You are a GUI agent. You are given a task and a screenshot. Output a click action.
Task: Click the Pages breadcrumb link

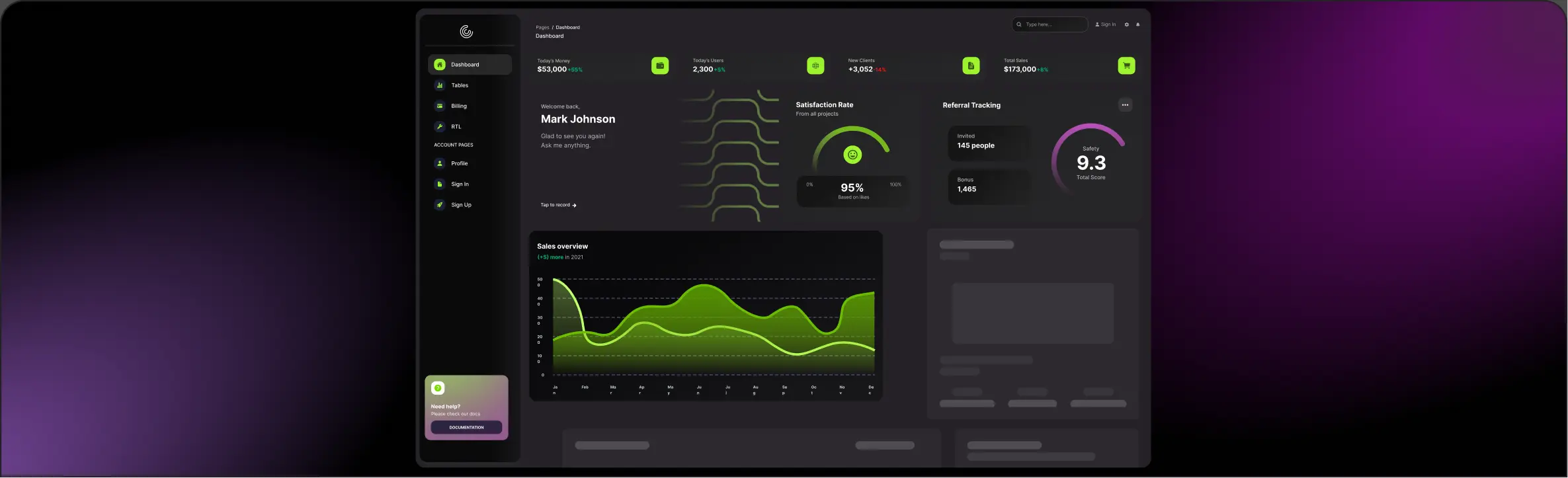(542, 28)
